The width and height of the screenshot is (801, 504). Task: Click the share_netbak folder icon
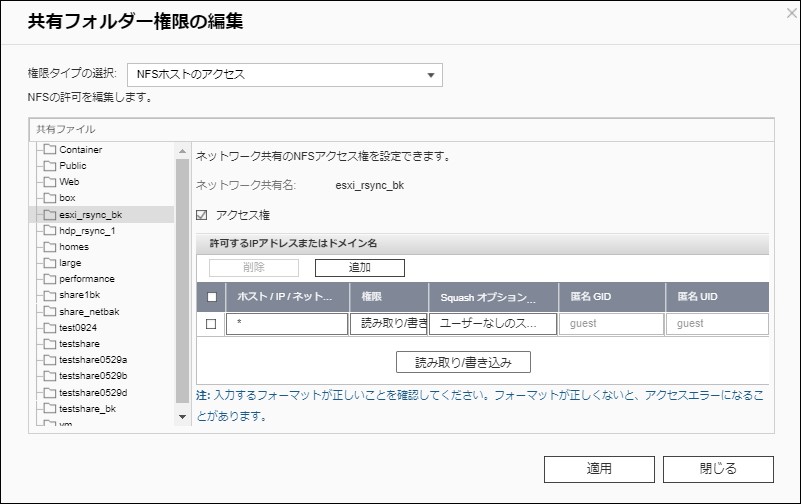pos(50,311)
